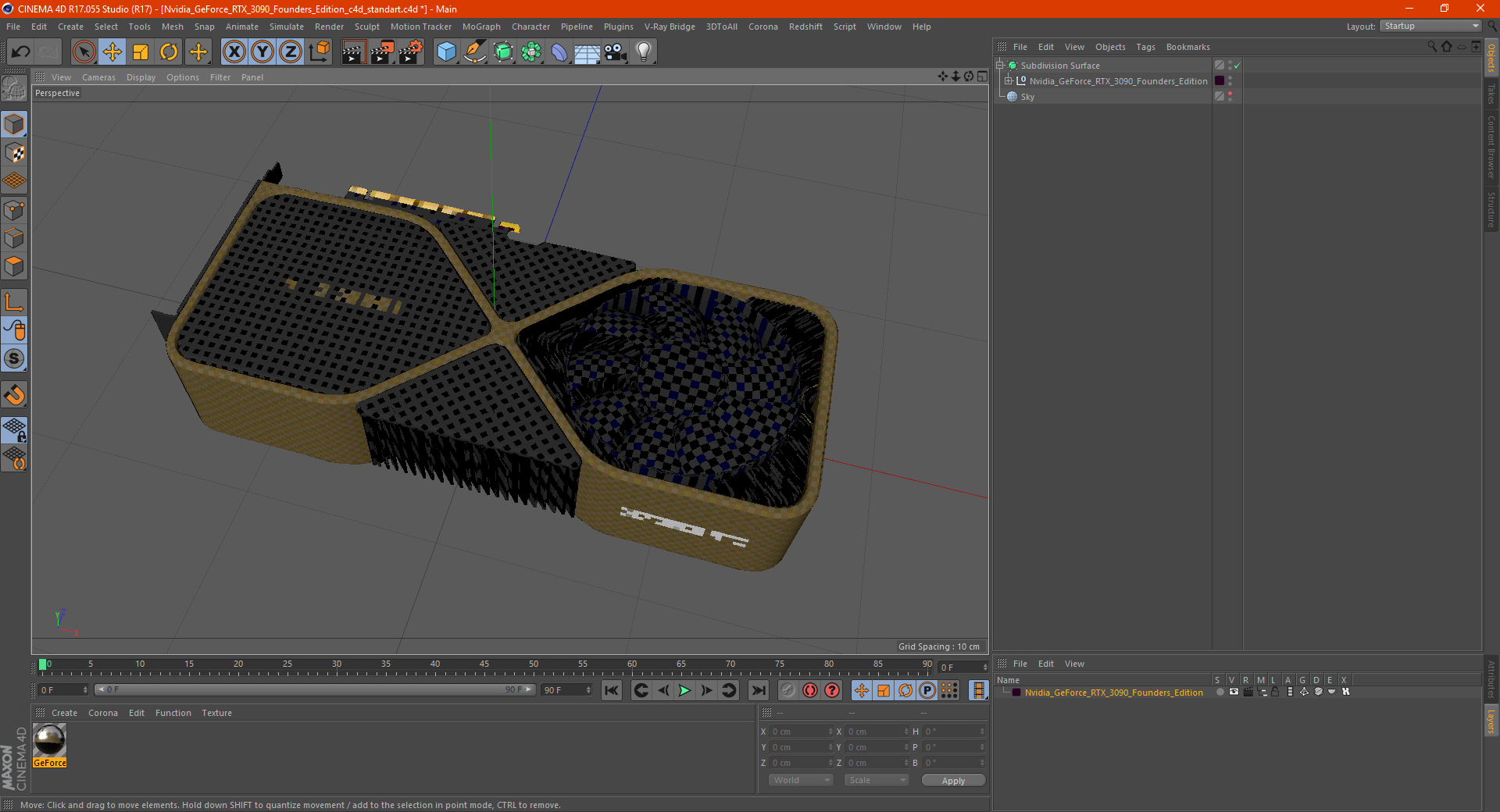Click the Undo arrow icon
The image size is (1500, 812).
coord(21,52)
